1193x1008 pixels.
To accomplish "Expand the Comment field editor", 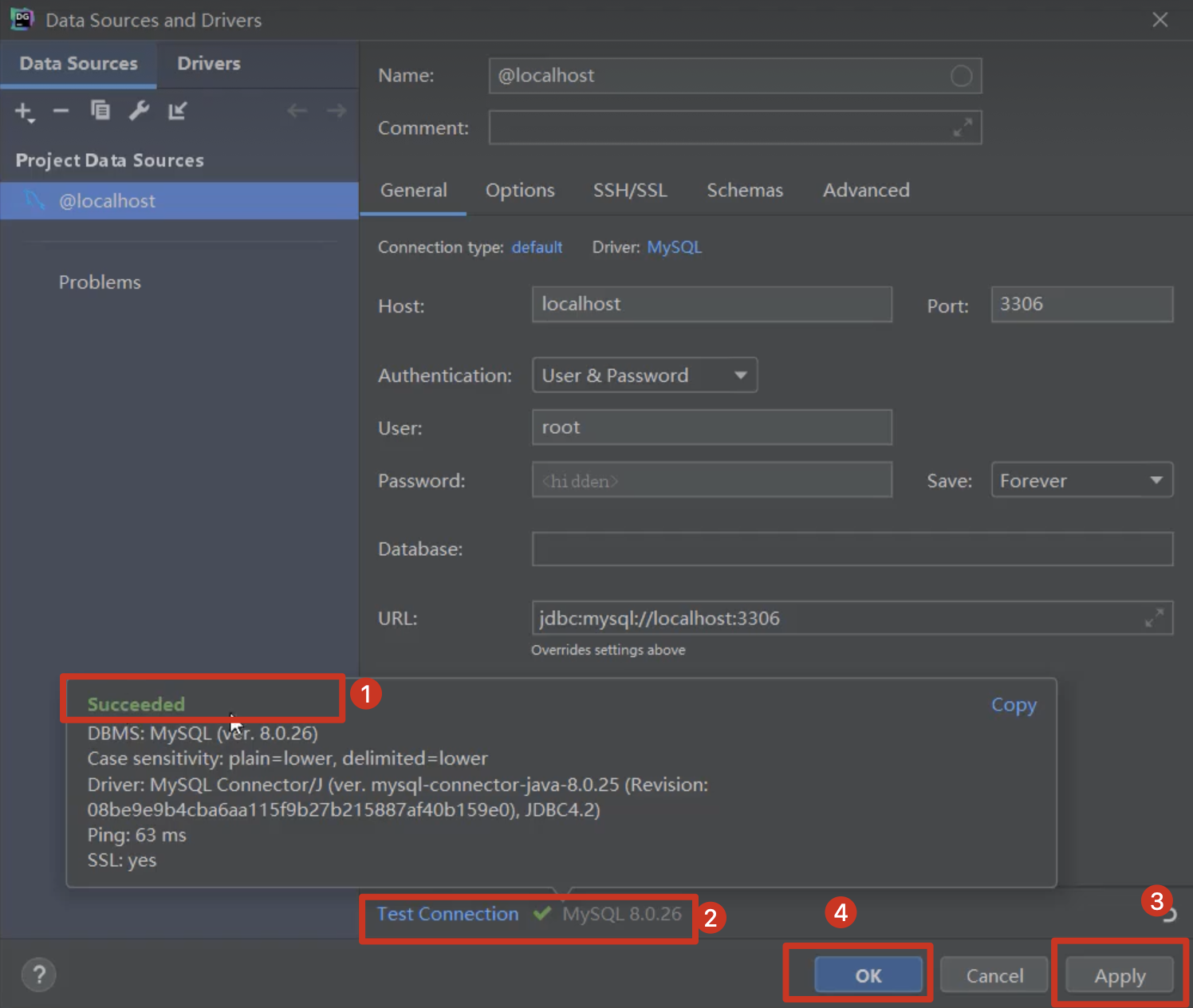I will 963,128.
